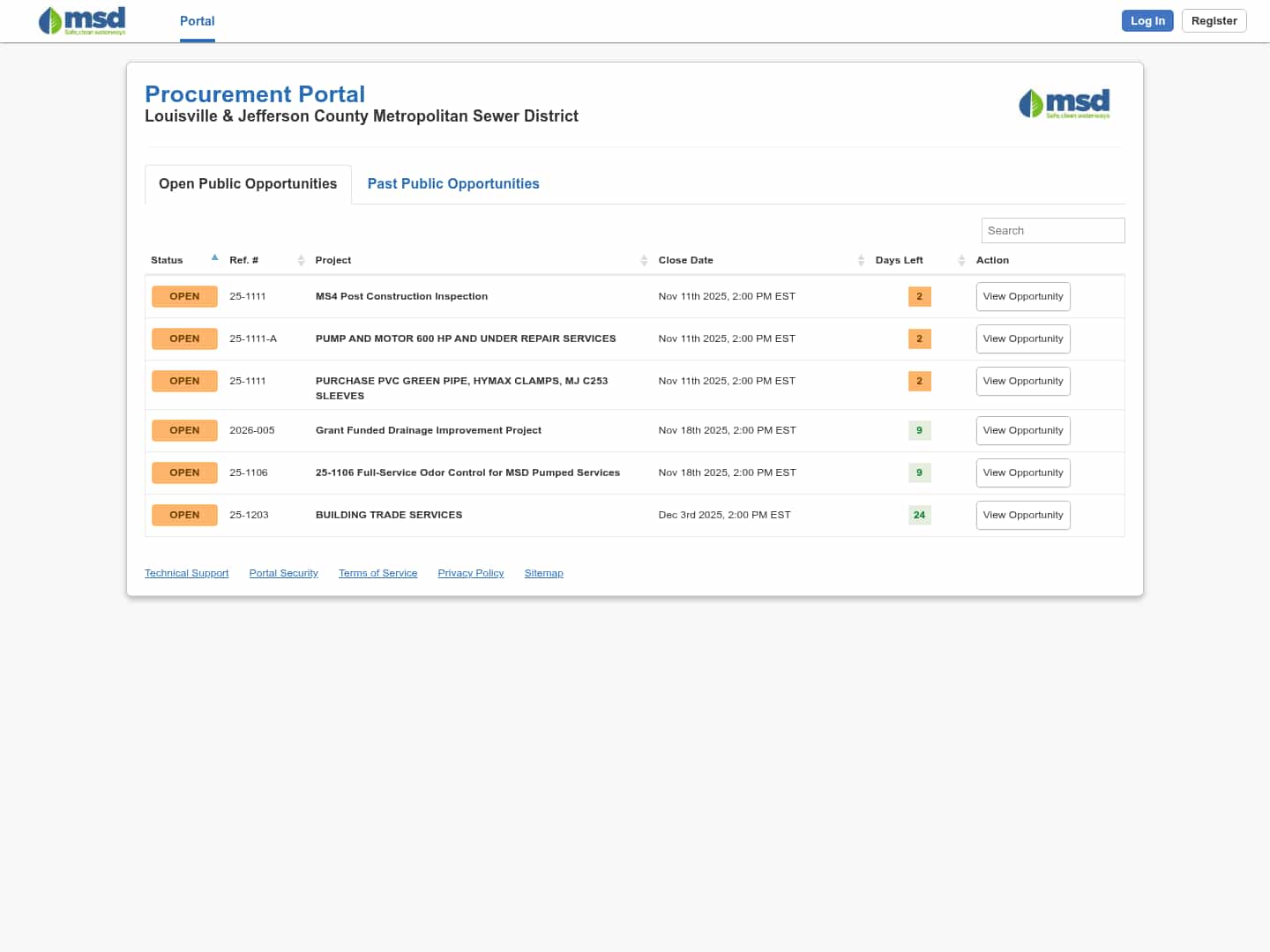Open the Portal navigation item
The height and width of the screenshot is (952, 1270).
tap(198, 21)
